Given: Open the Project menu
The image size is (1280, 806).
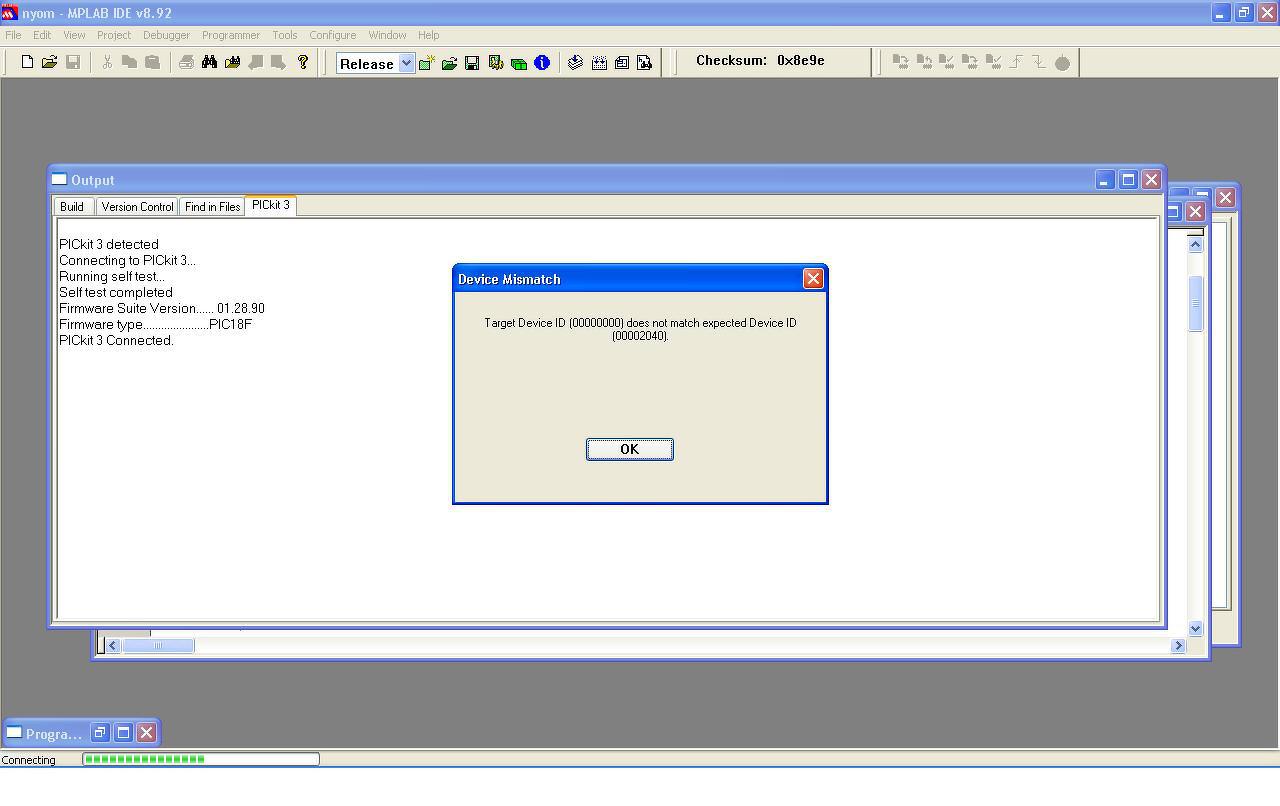Looking at the screenshot, I should 114,35.
